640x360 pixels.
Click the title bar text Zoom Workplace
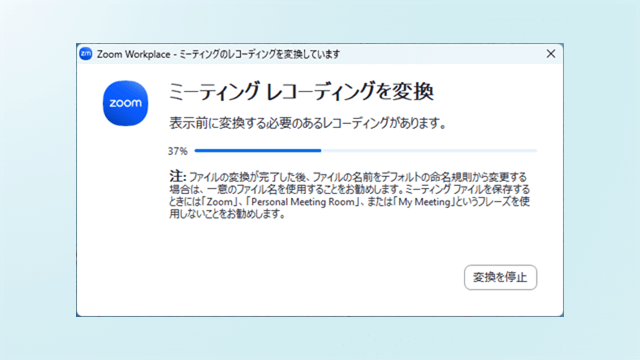pos(133,54)
